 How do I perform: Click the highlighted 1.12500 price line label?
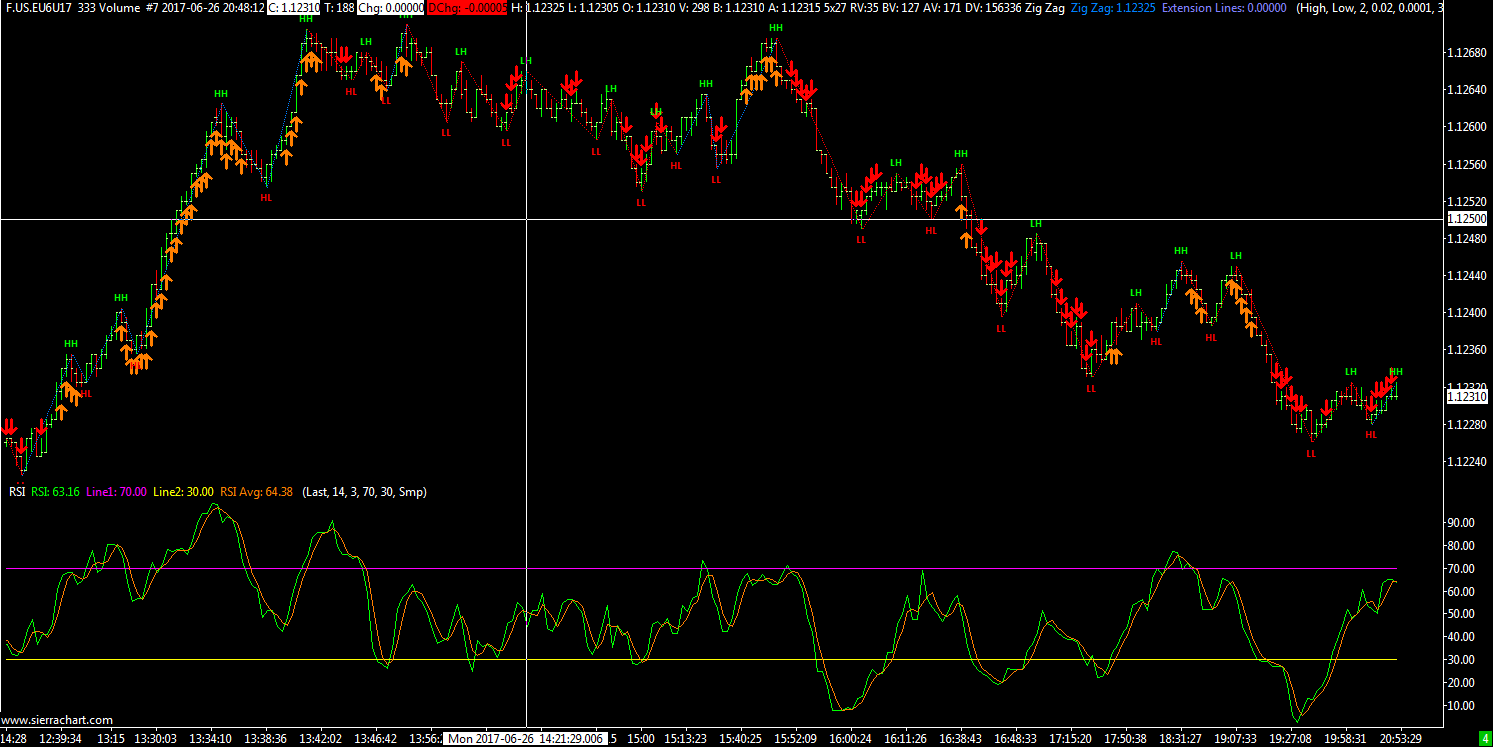point(1467,219)
